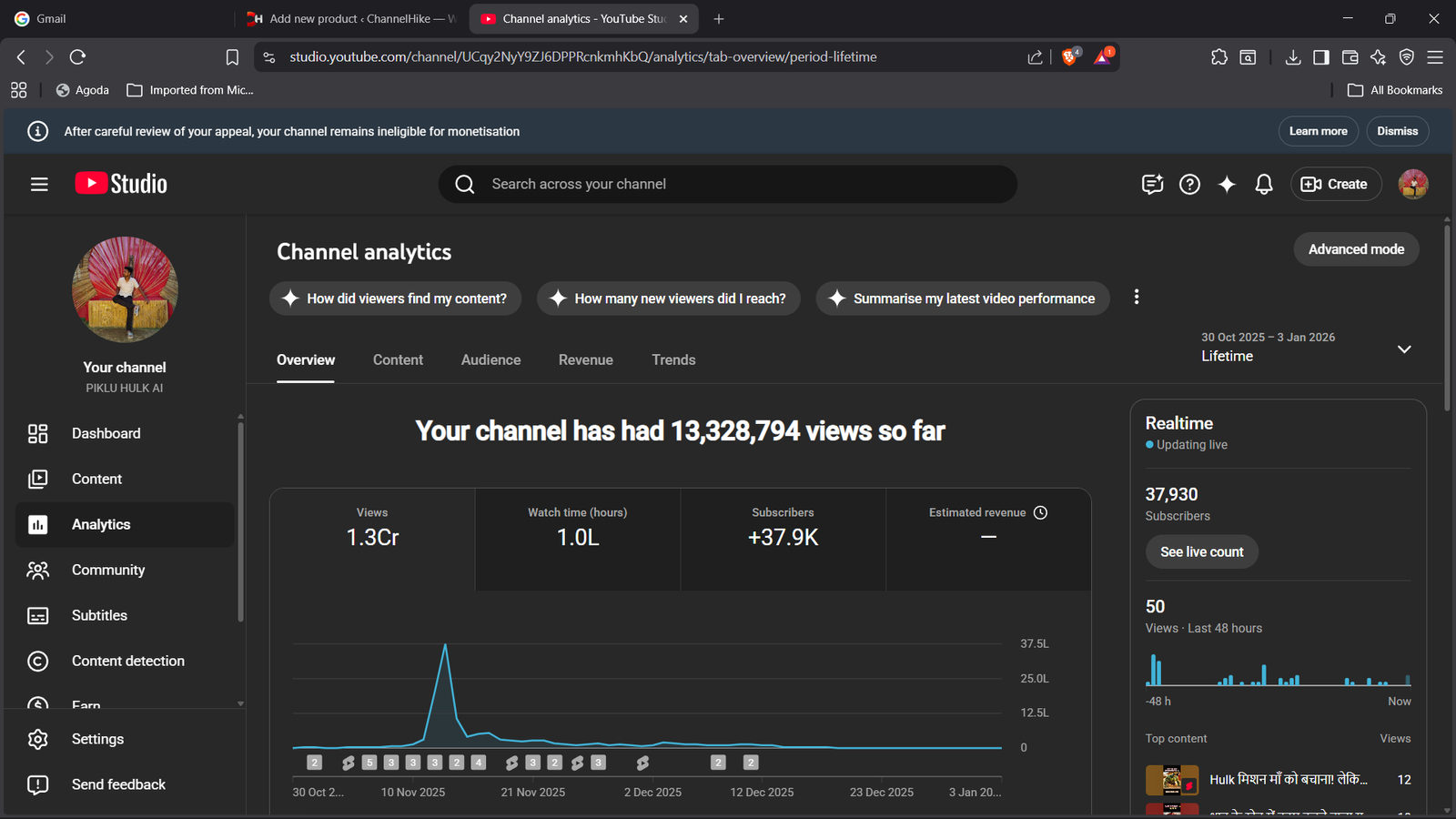Screen dimensions: 1456x819
Task: Open the Create button menu
Action: pos(1335,184)
